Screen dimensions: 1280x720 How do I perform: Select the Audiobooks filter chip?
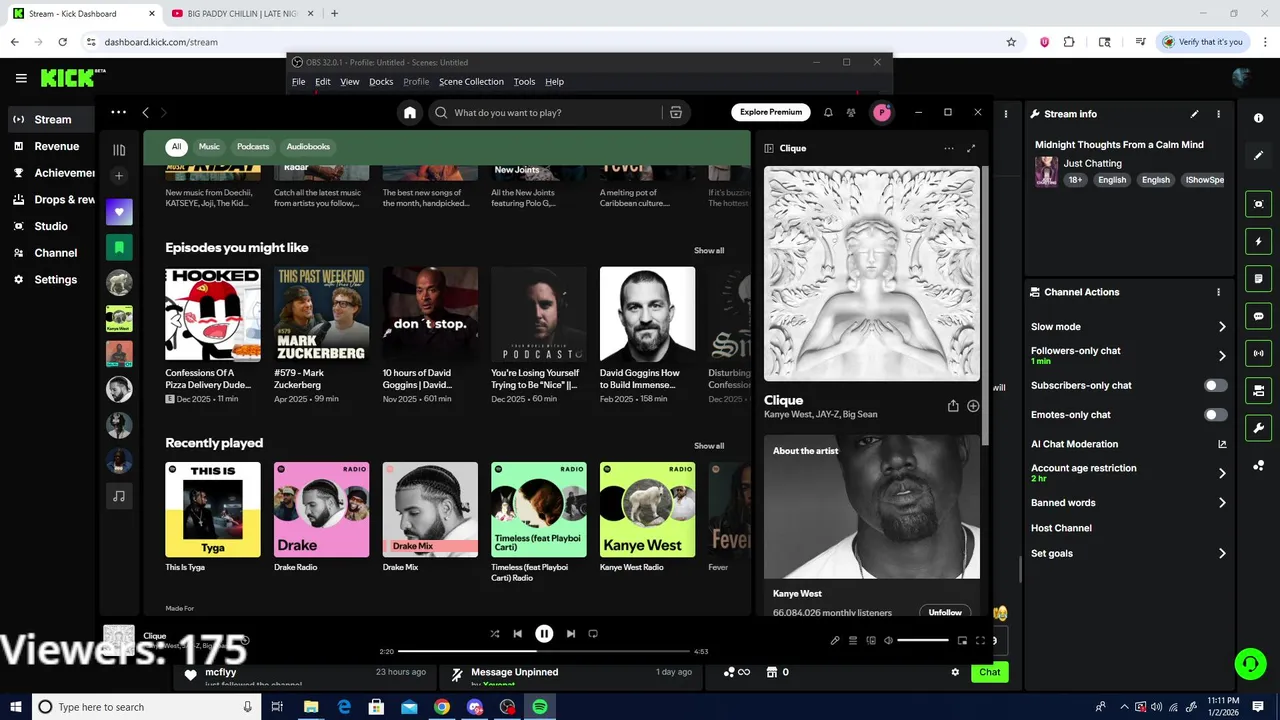click(308, 147)
